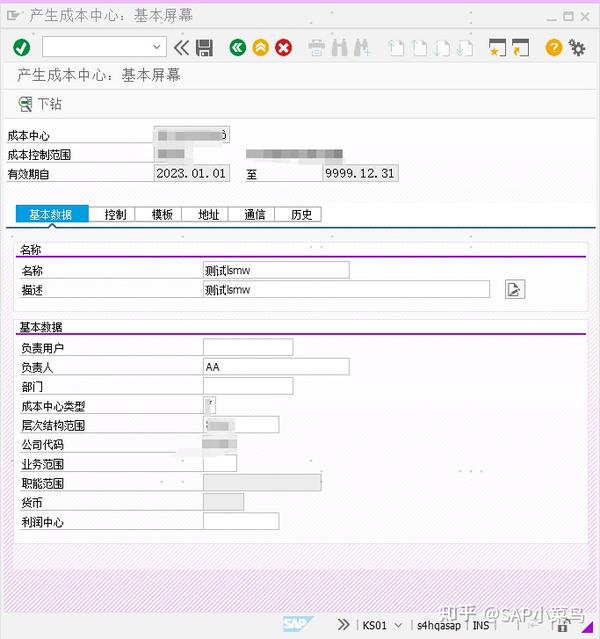Click the 下钻 drilldown button
This screenshot has width=600, height=639.
[40, 104]
